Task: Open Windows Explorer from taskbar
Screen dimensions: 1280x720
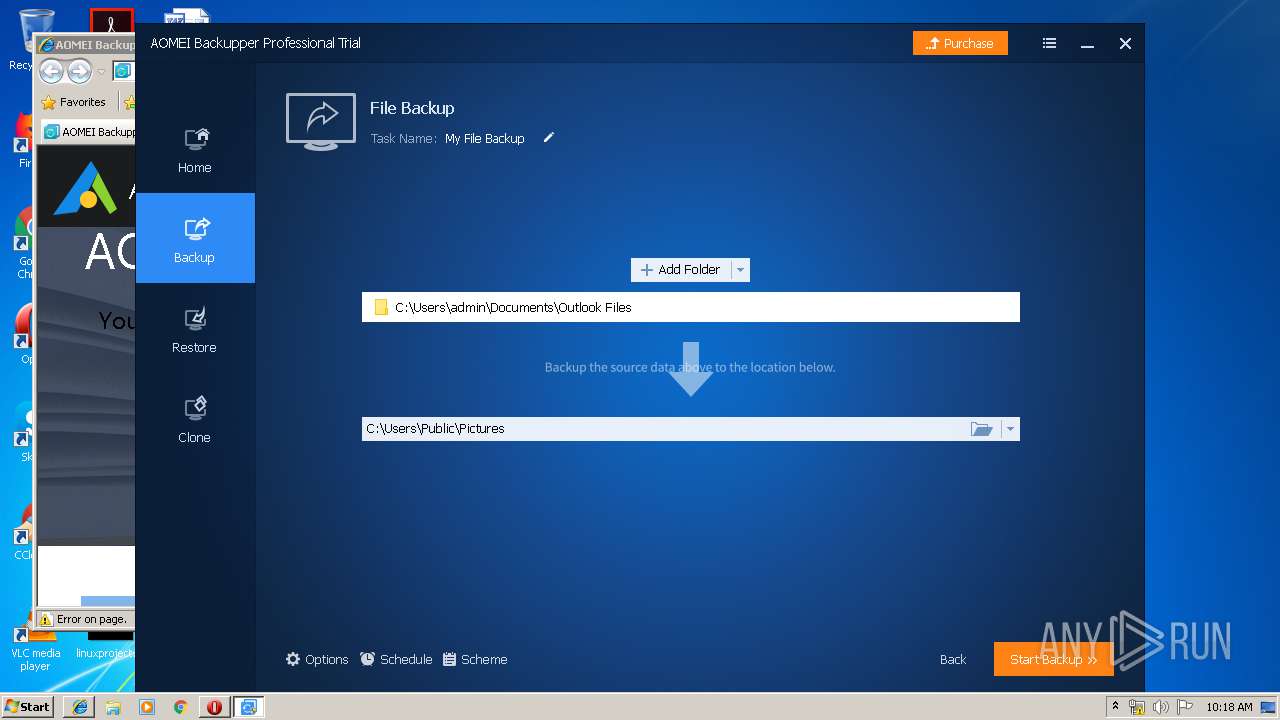Action: pos(113,707)
